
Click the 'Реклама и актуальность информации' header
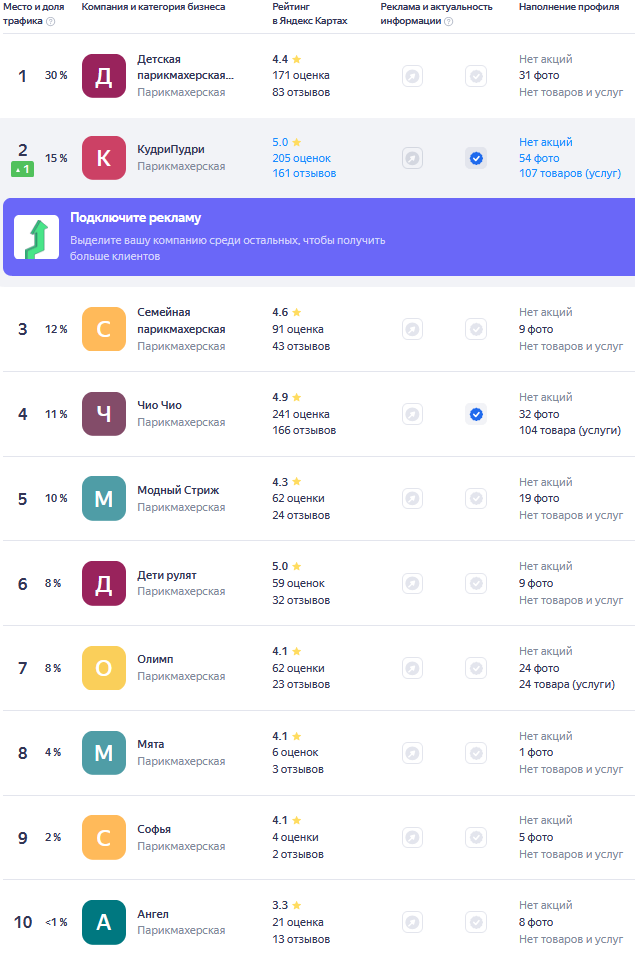437,13
